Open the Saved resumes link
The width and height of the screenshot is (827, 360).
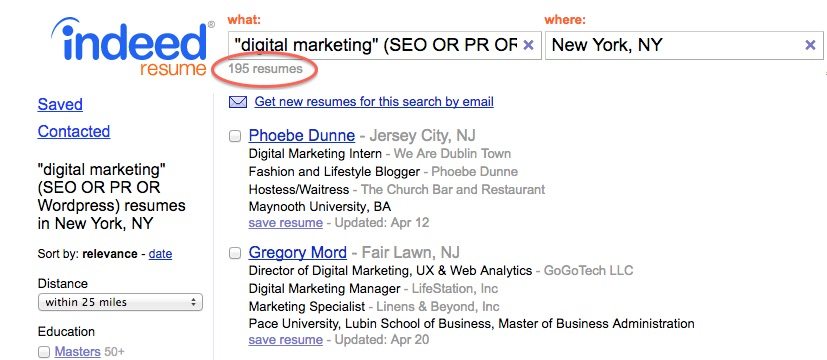point(60,104)
